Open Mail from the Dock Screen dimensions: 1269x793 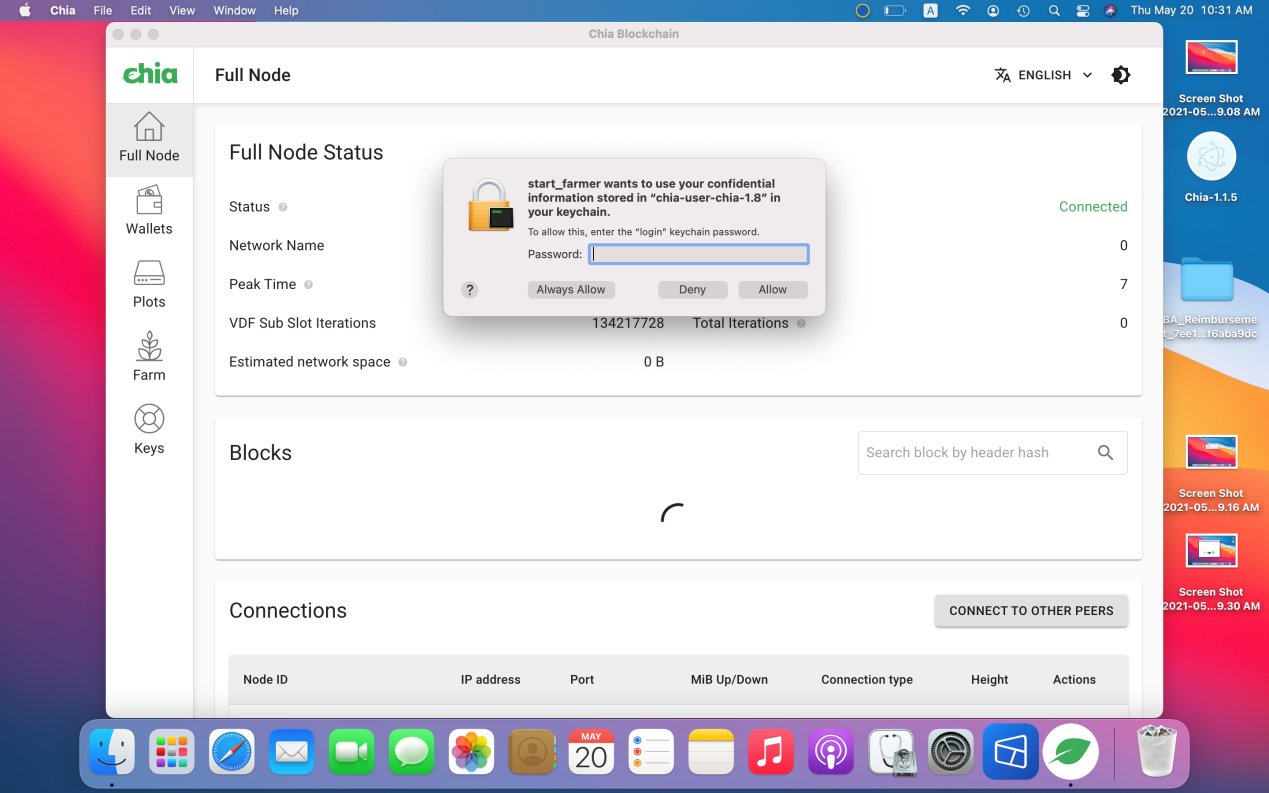pyautogui.click(x=292, y=751)
